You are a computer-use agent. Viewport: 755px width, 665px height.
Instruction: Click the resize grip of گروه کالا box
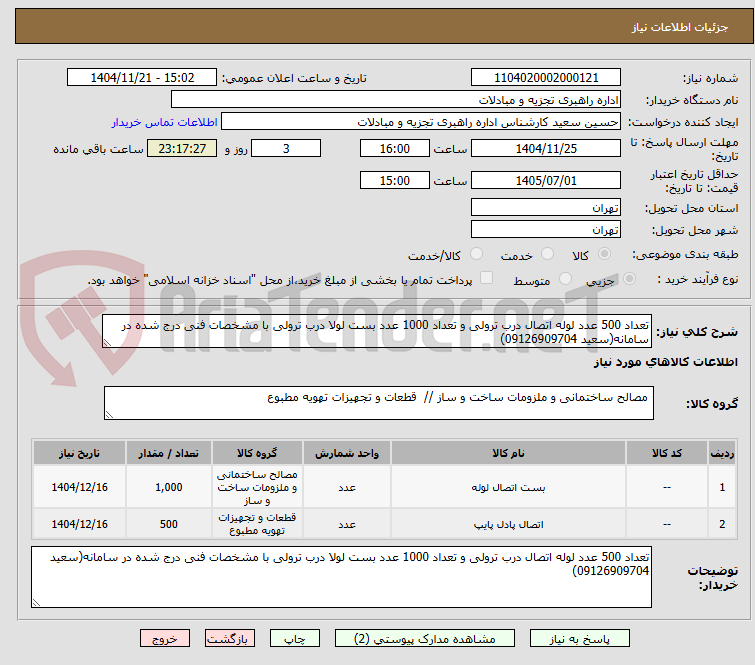point(109,415)
